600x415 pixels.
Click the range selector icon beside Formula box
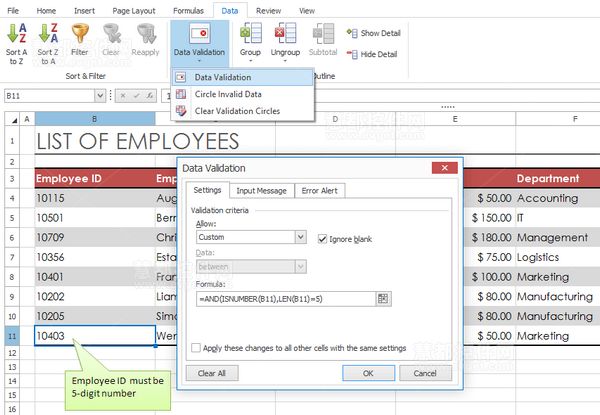tap(383, 299)
